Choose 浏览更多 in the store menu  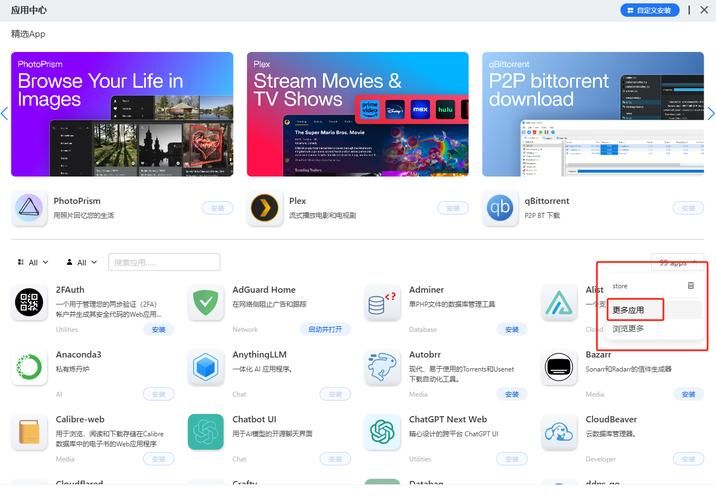(629, 329)
